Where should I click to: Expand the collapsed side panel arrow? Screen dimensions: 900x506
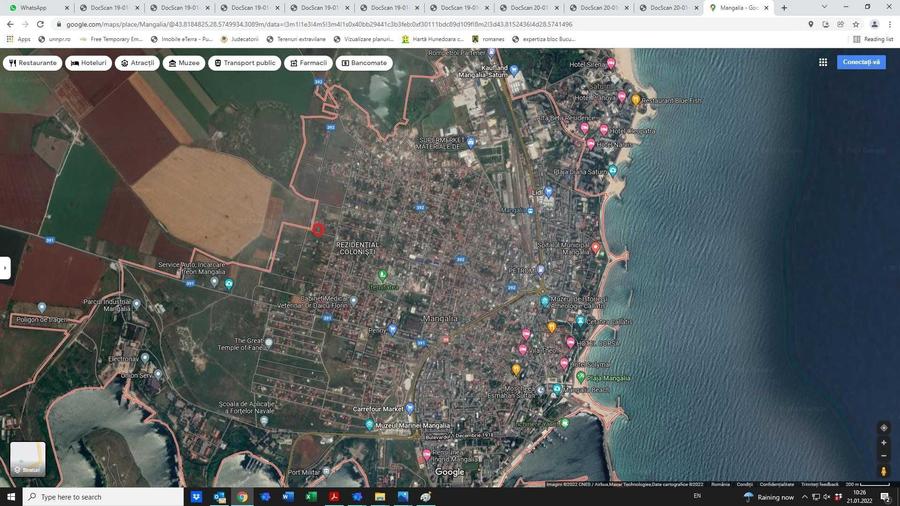click(5, 267)
